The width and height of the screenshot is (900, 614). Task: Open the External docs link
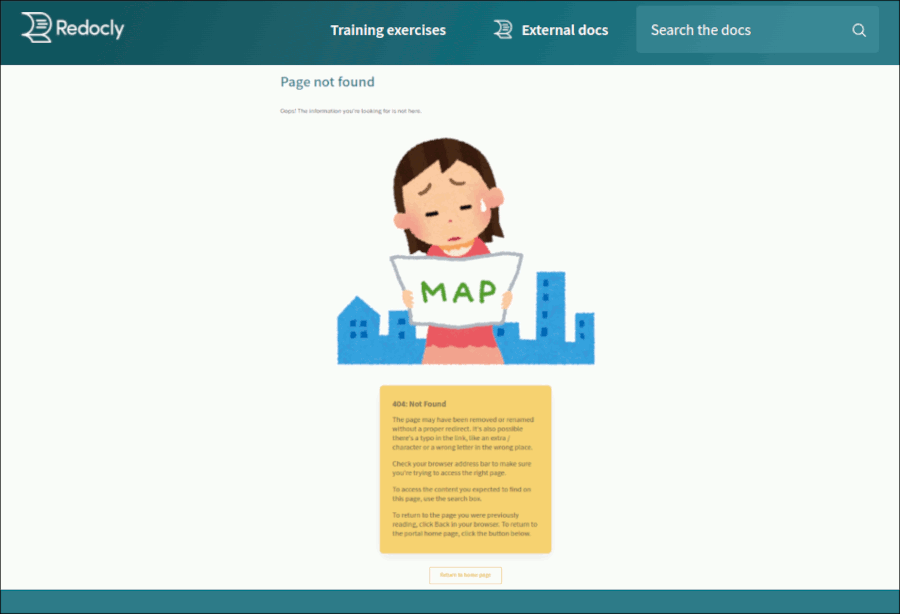point(565,30)
